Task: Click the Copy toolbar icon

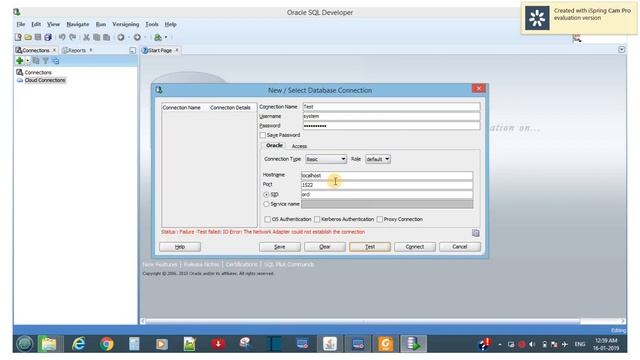Action: [x=96, y=37]
